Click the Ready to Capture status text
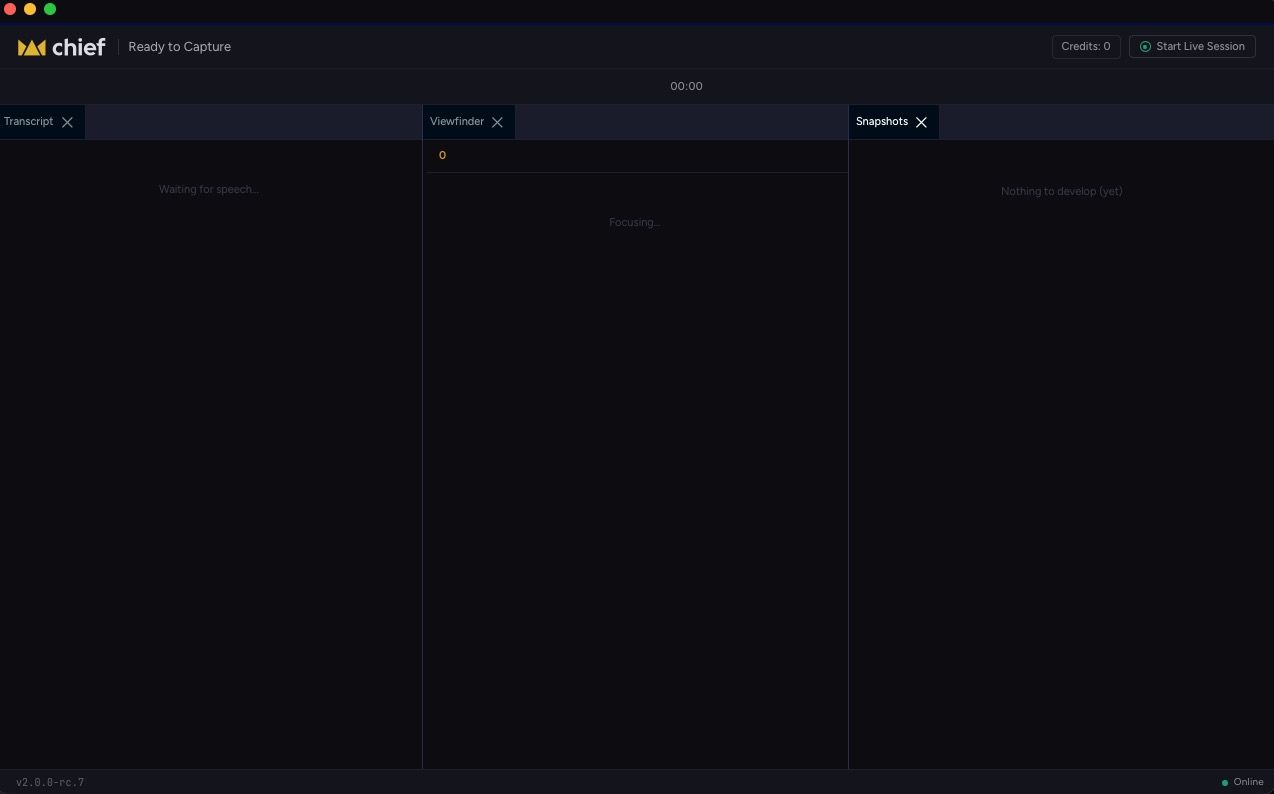The width and height of the screenshot is (1274, 794). [180, 47]
